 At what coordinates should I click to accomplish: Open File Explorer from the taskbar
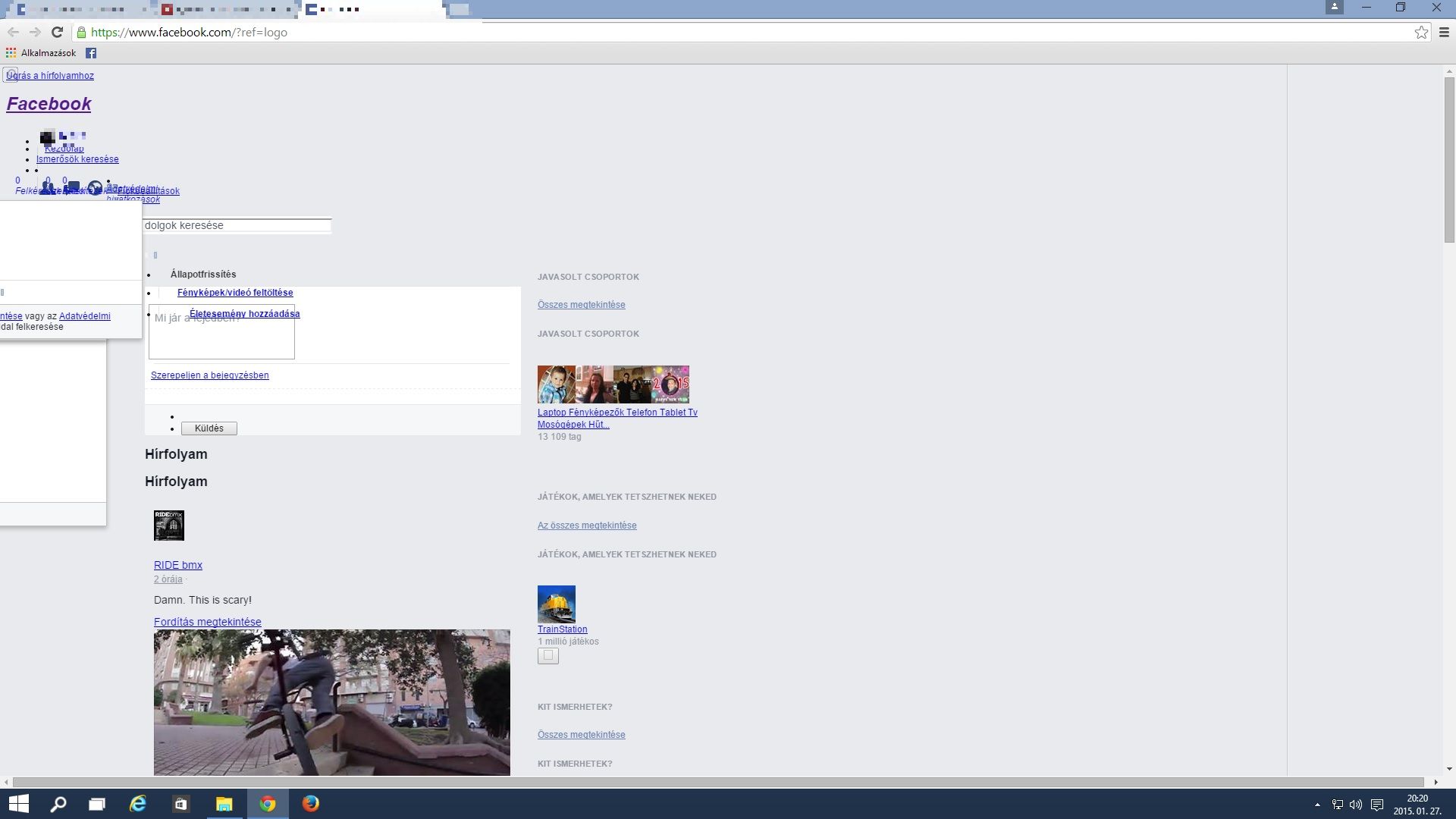(224, 804)
